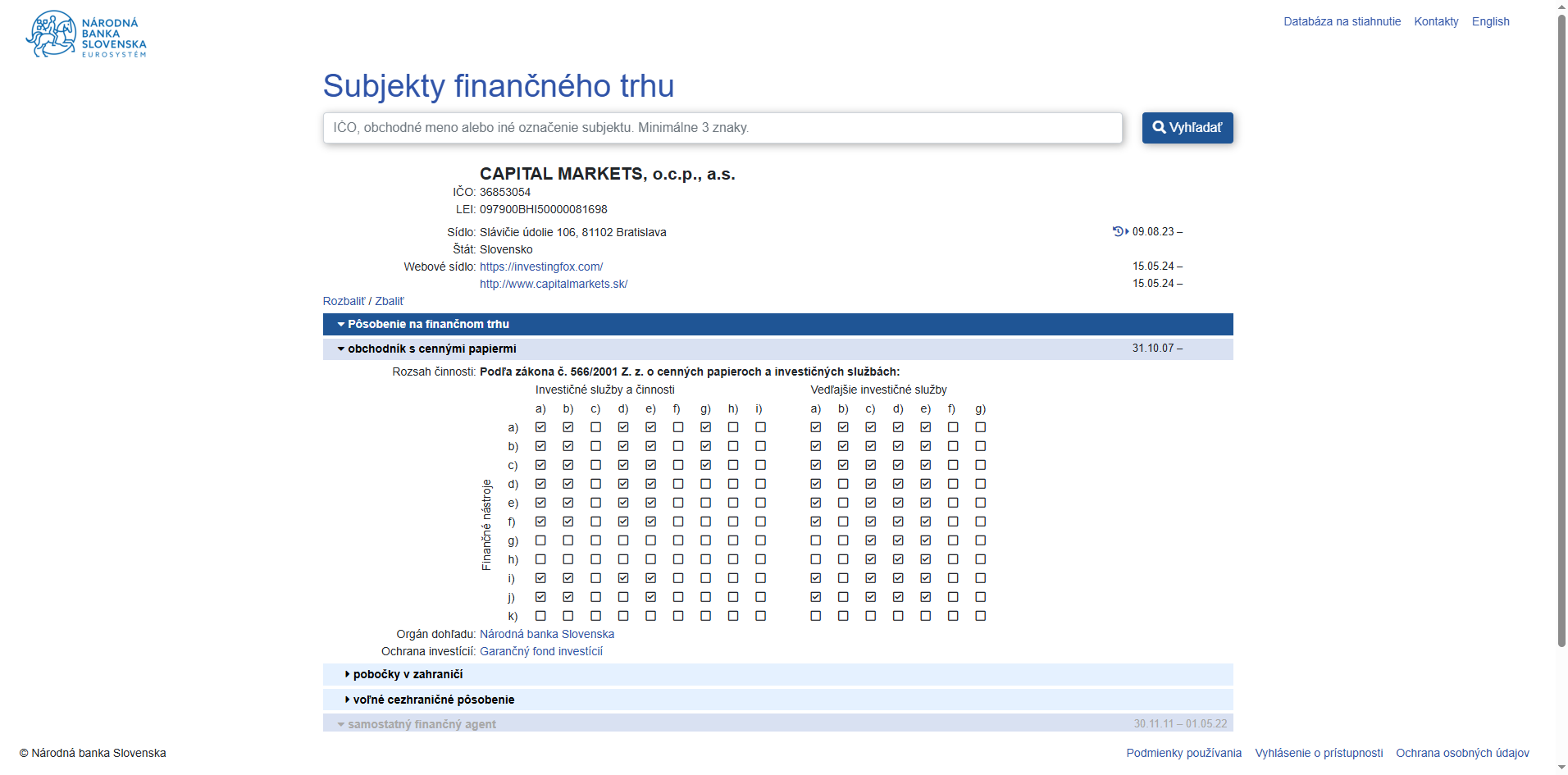The width and height of the screenshot is (1568, 775).
Task: Open Ochrana osobných údajov in the footer
Action: 1462,753
